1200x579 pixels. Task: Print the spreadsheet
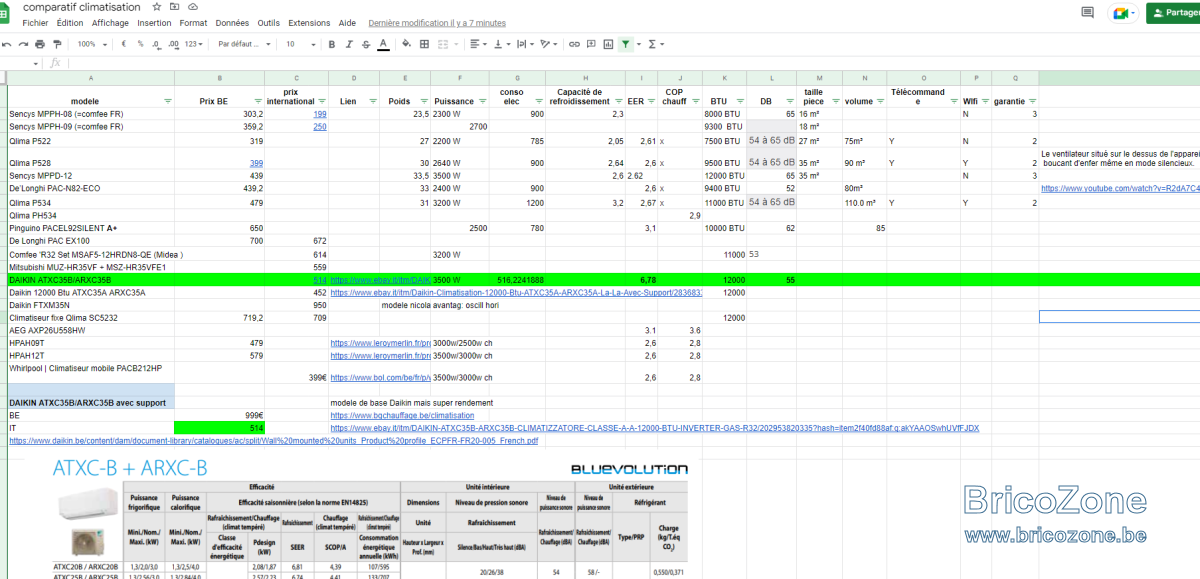40,44
